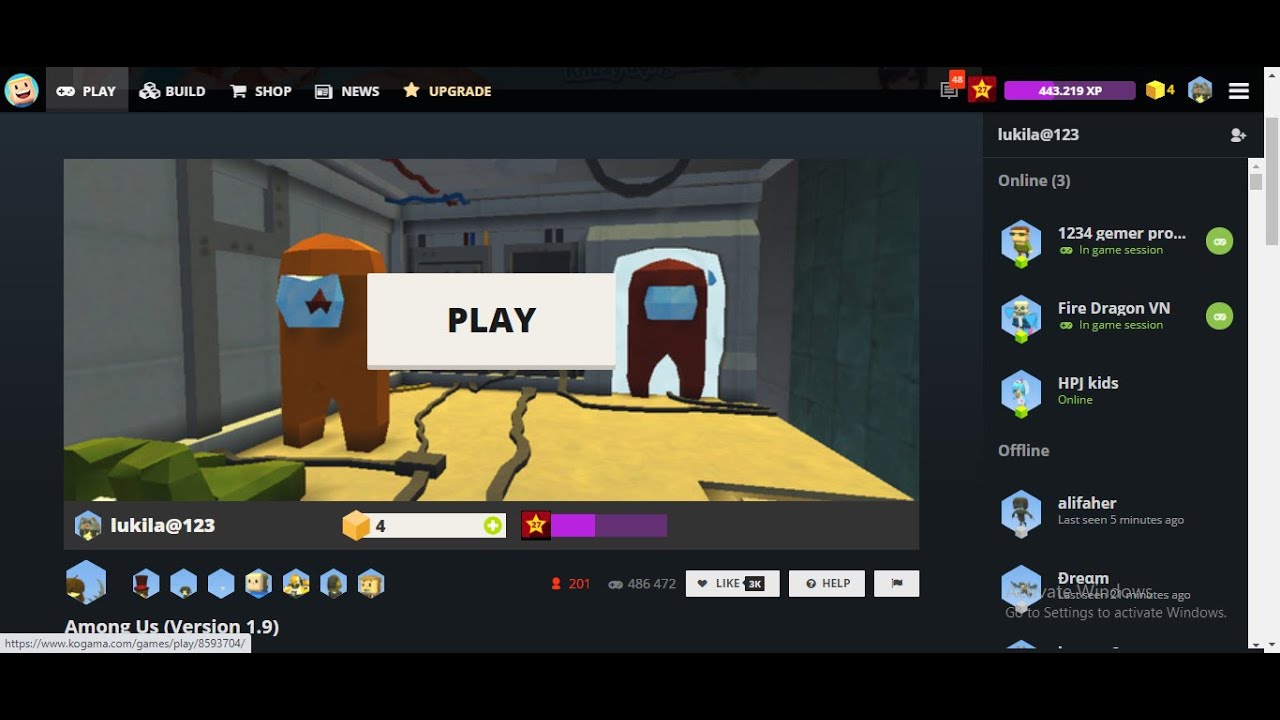Click the friends list scrollbar thumb
The image size is (1280, 720).
[x=1256, y=182]
